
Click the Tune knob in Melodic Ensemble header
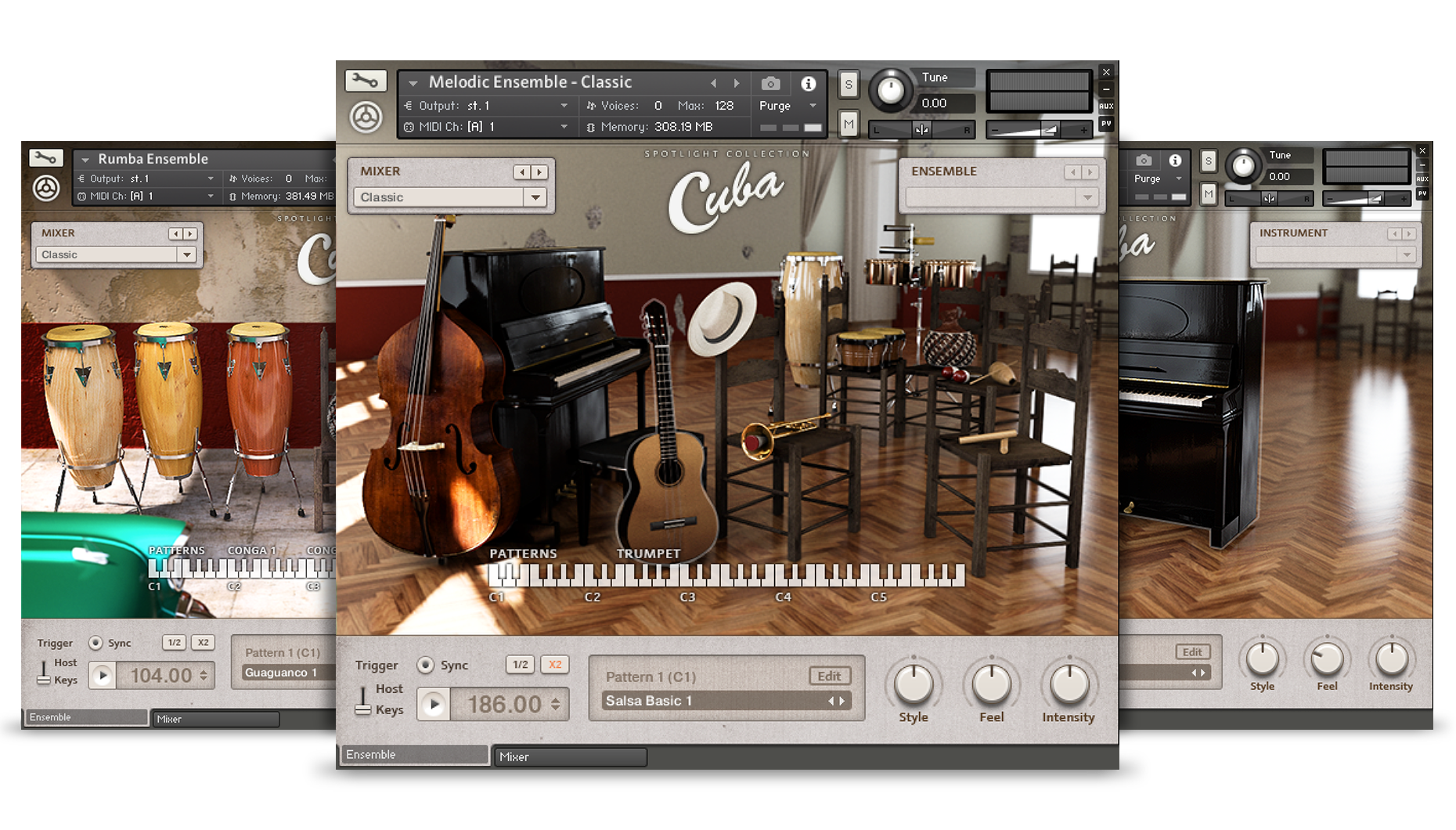[890, 91]
